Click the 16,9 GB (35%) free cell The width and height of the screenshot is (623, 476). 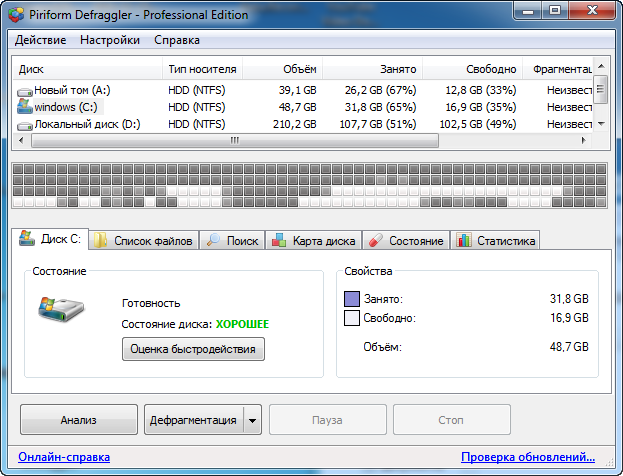pyautogui.click(x=481, y=107)
